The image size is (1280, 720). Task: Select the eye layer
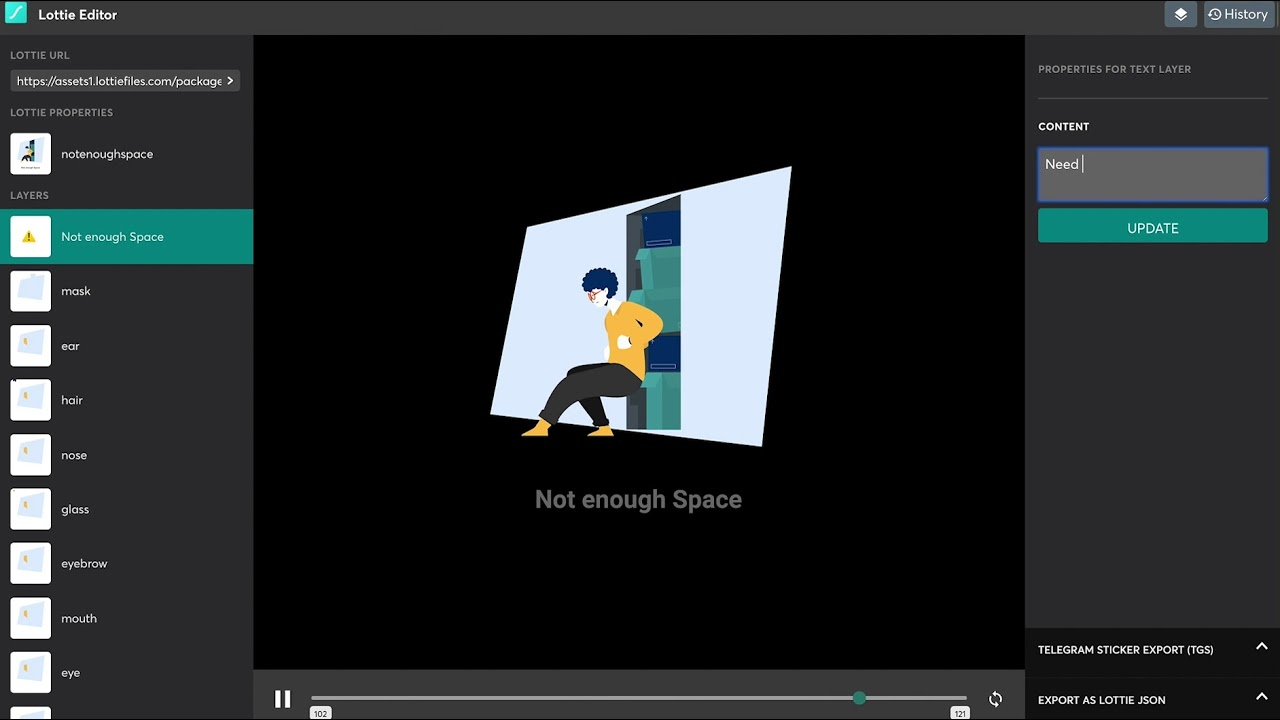pos(126,673)
